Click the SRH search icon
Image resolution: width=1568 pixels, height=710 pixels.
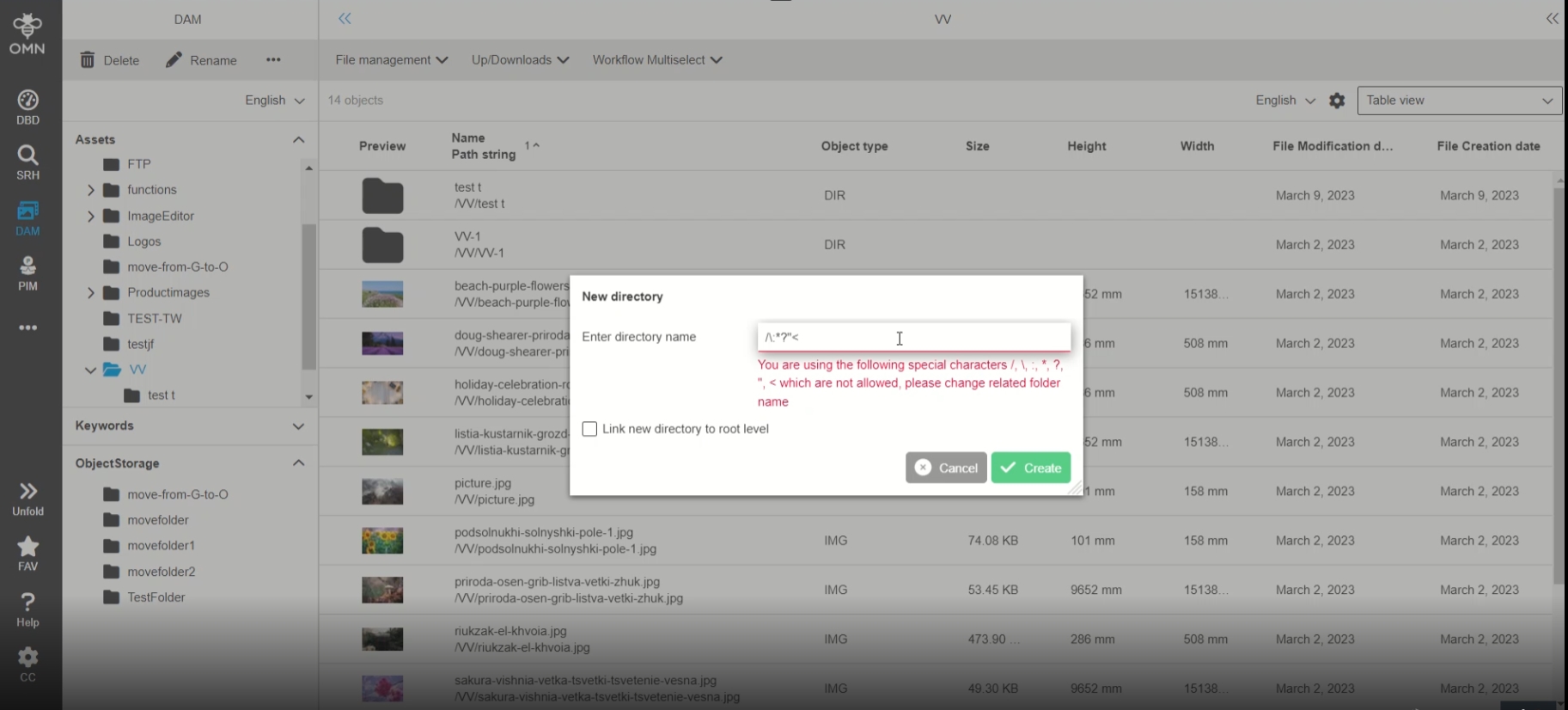click(27, 156)
